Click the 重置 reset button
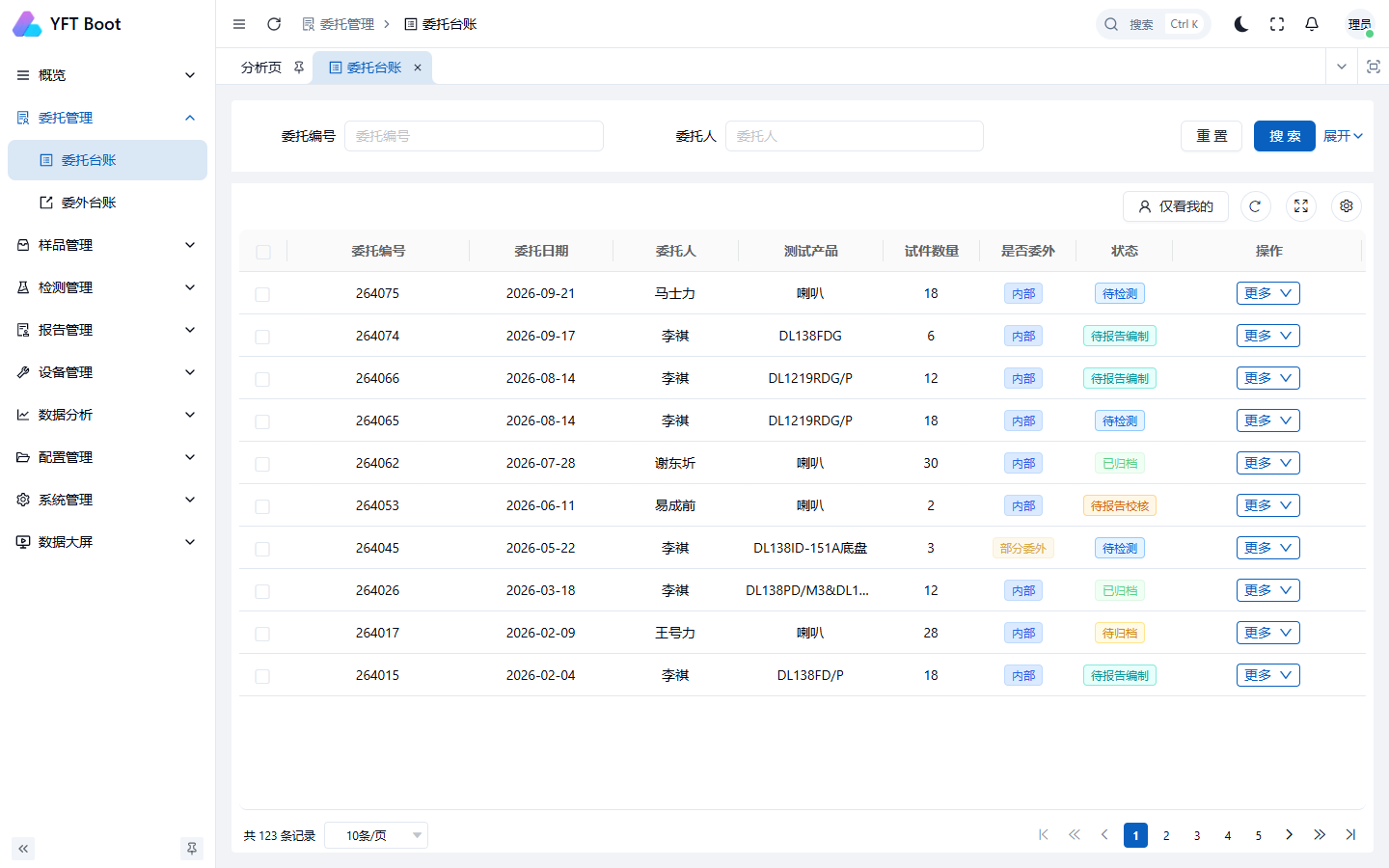Image resolution: width=1389 pixels, height=868 pixels. pos(1212,136)
